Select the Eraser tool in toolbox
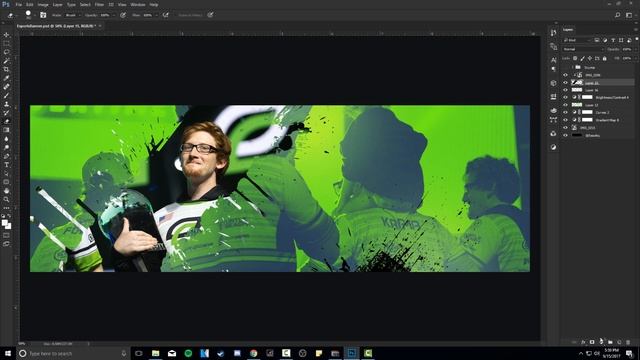 7,121
